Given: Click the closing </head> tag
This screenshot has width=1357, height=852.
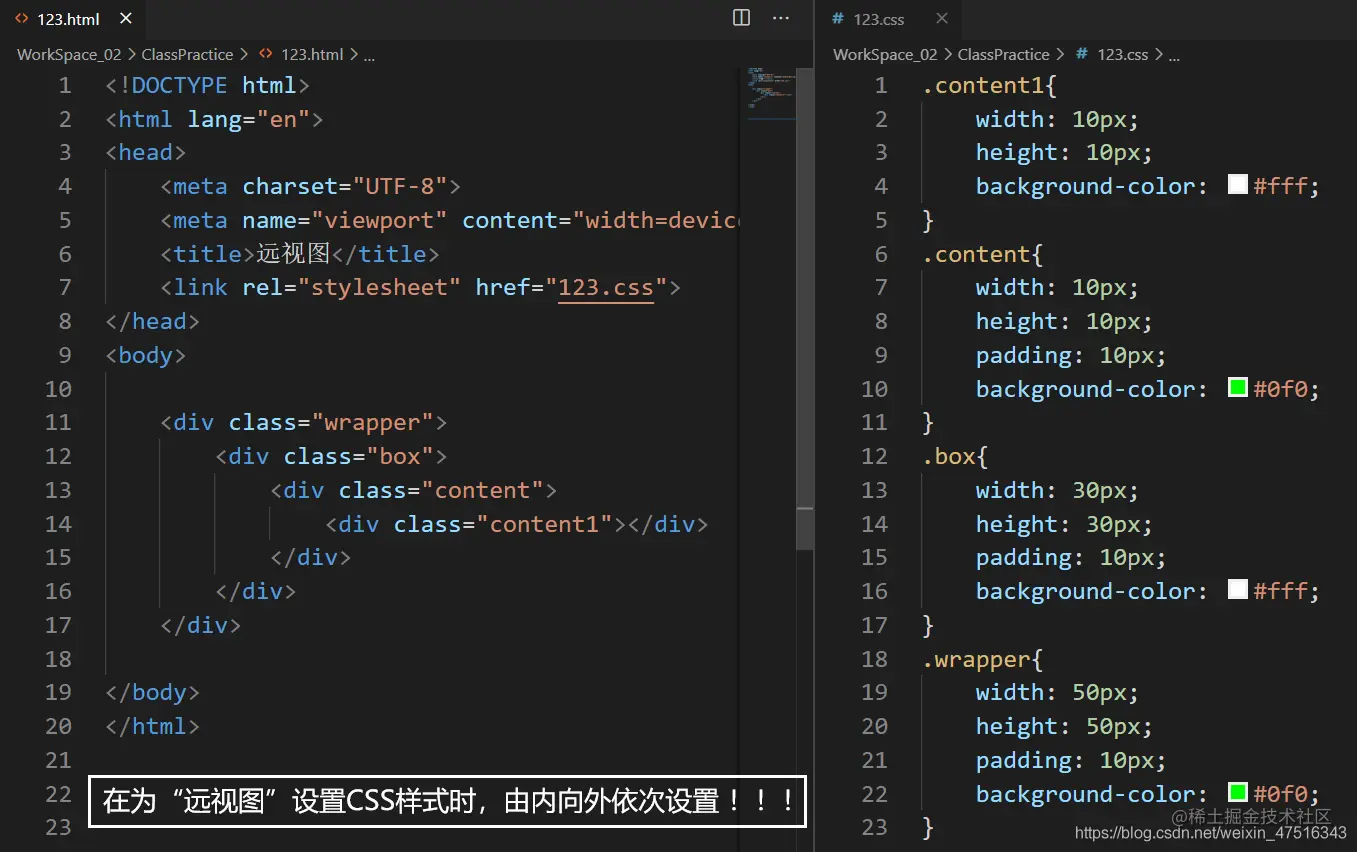Looking at the screenshot, I should tap(152, 321).
